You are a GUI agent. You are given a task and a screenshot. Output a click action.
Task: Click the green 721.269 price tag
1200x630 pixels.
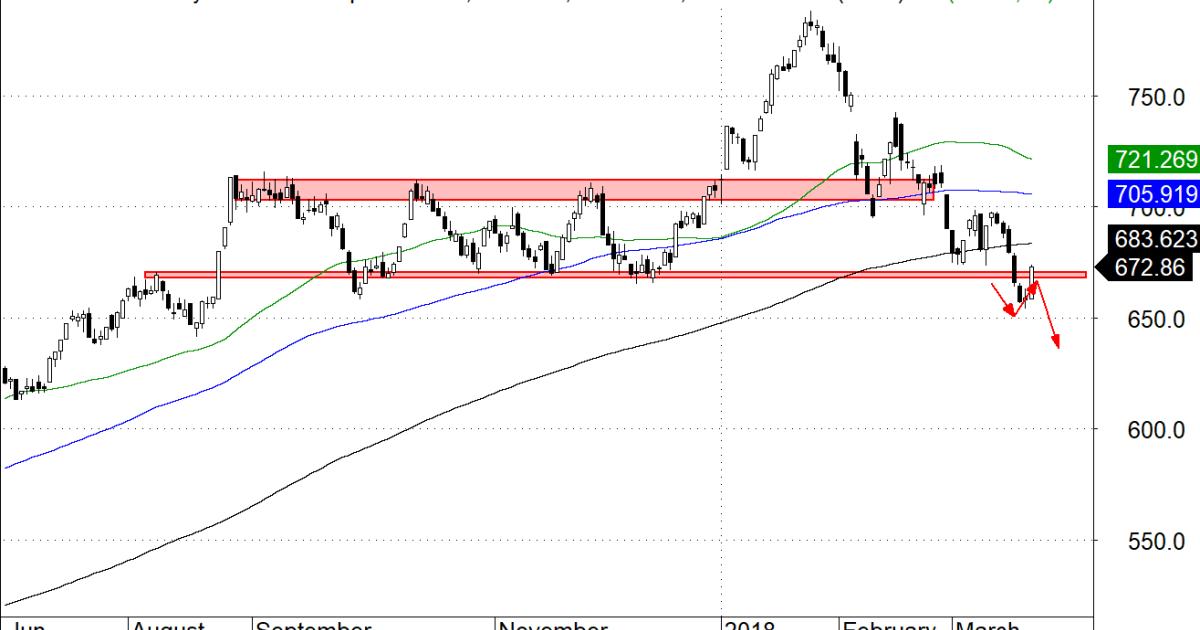[x=1152, y=158]
